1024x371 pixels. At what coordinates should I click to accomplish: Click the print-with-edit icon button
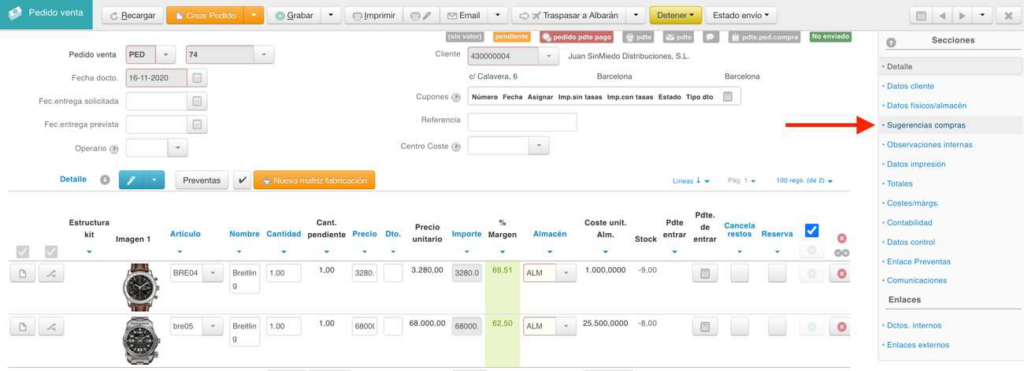click(x=421, y=15)
